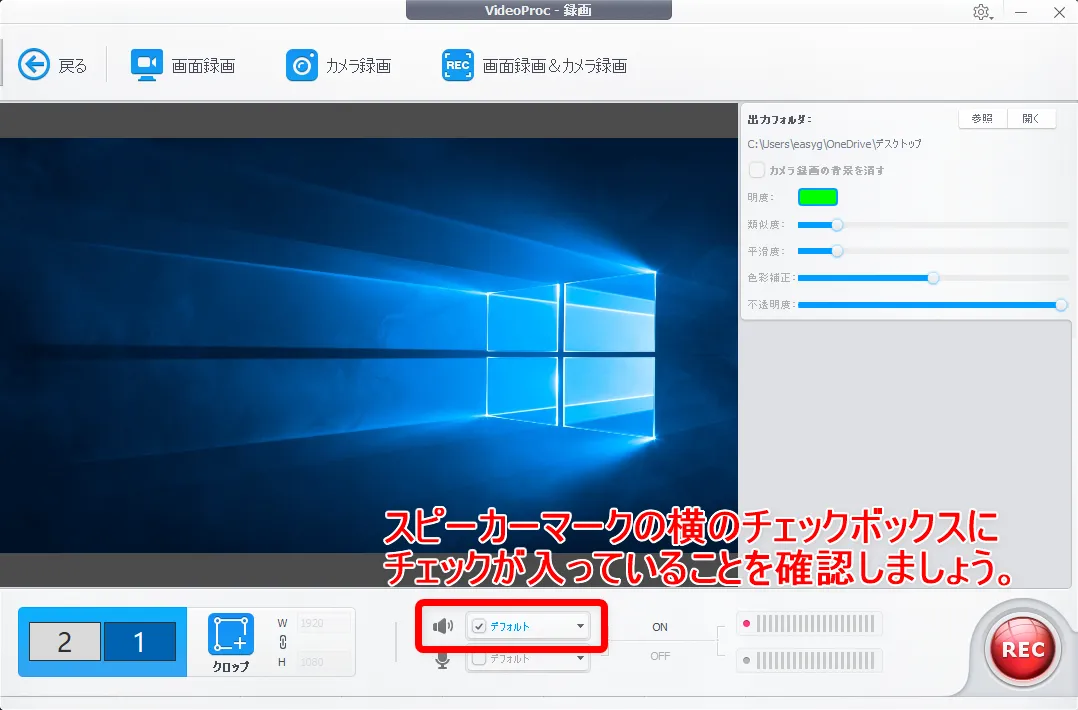Screen dimensions: 1078x710
Task: Expand the speaker device dropdown arrow
Action: coord(580,626)
